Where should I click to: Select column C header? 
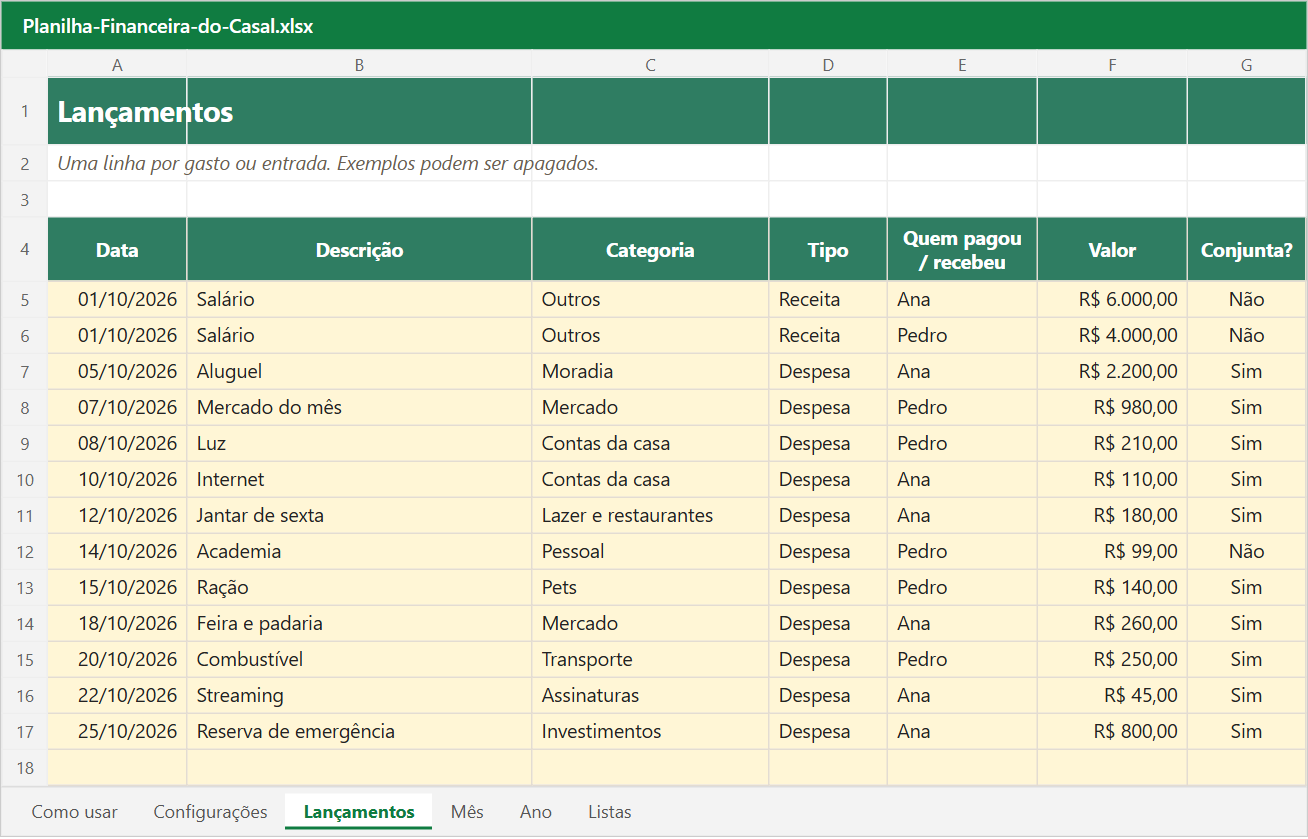click(650, 65)
